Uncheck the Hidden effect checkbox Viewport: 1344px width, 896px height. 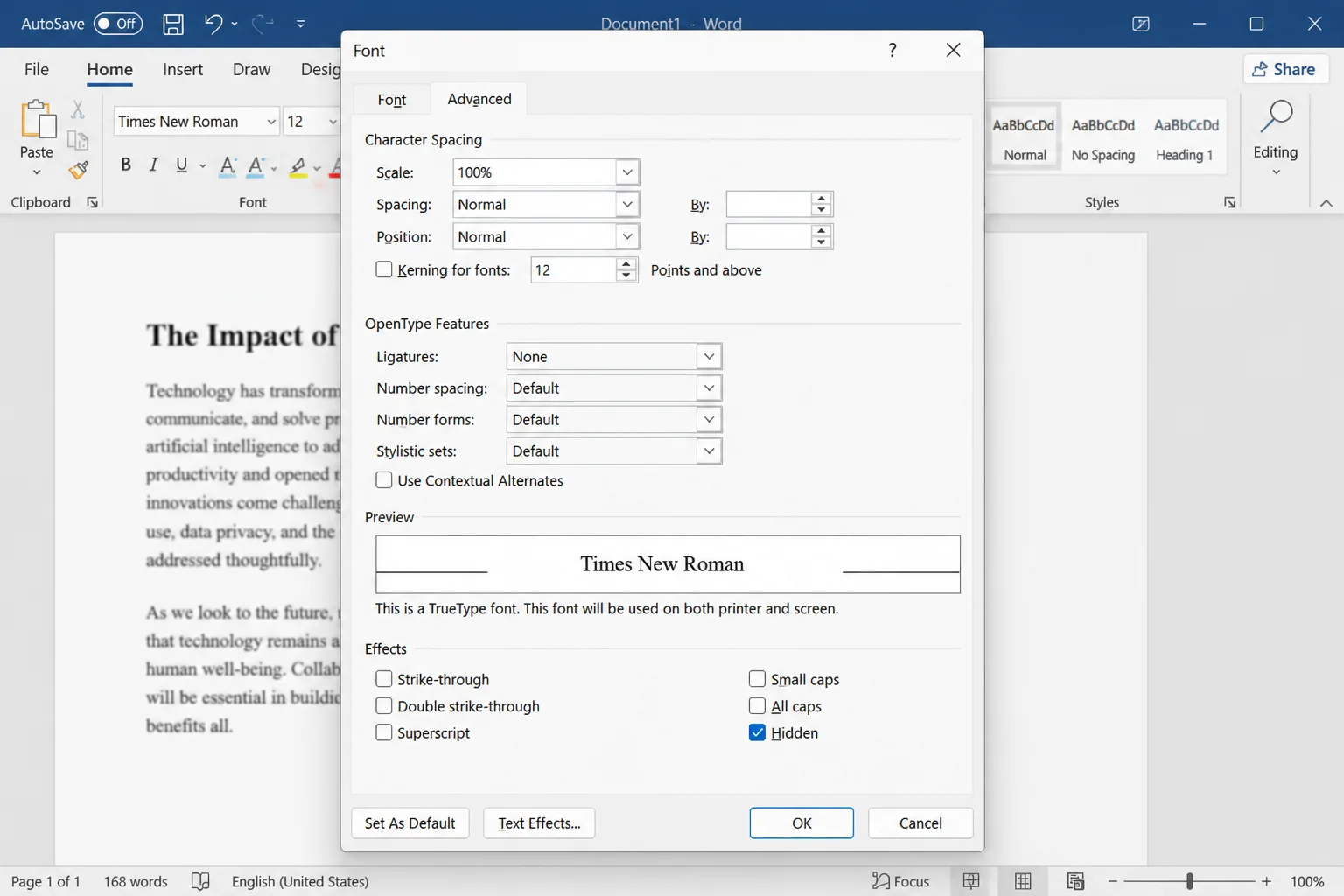tap(758, 732)
